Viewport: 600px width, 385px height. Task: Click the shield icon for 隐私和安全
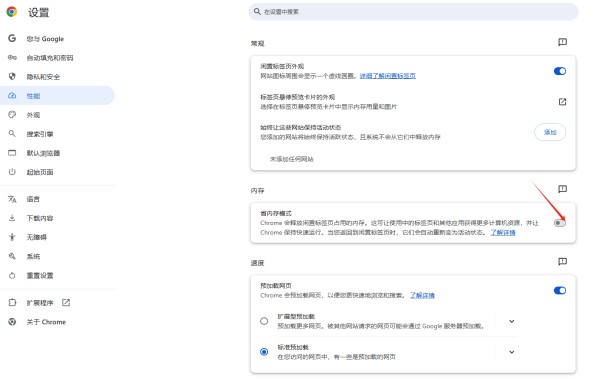[x=12, y=76]
